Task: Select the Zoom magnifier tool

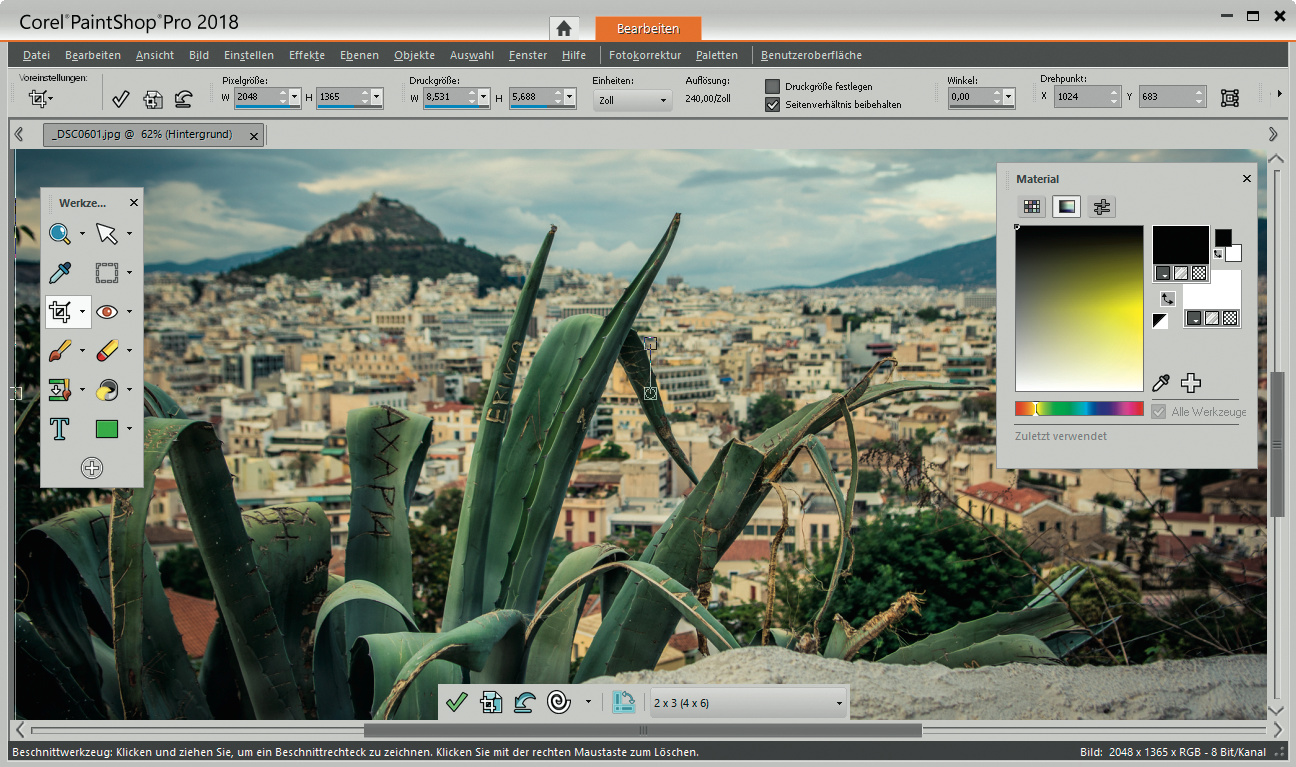Action: (x=60, y=234)
